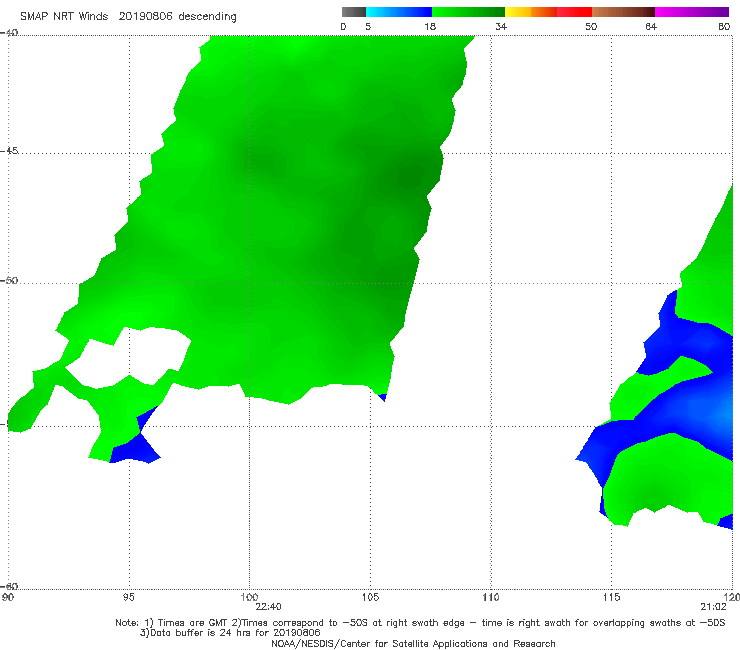Select the date "20190806" in the title
This screenshot has height=650, width=740.
tap(145, 16)
